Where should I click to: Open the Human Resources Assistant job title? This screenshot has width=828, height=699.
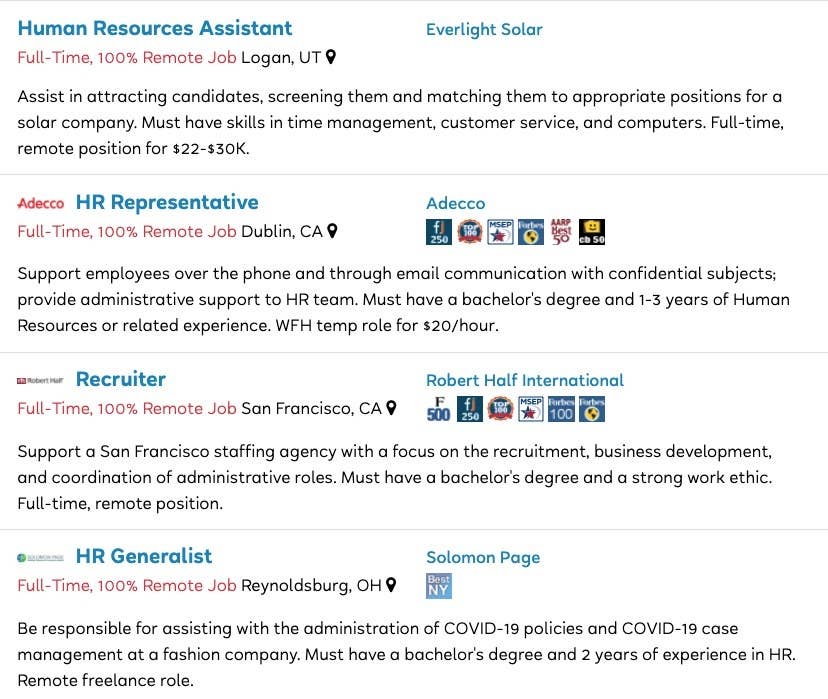coord(155,28)
